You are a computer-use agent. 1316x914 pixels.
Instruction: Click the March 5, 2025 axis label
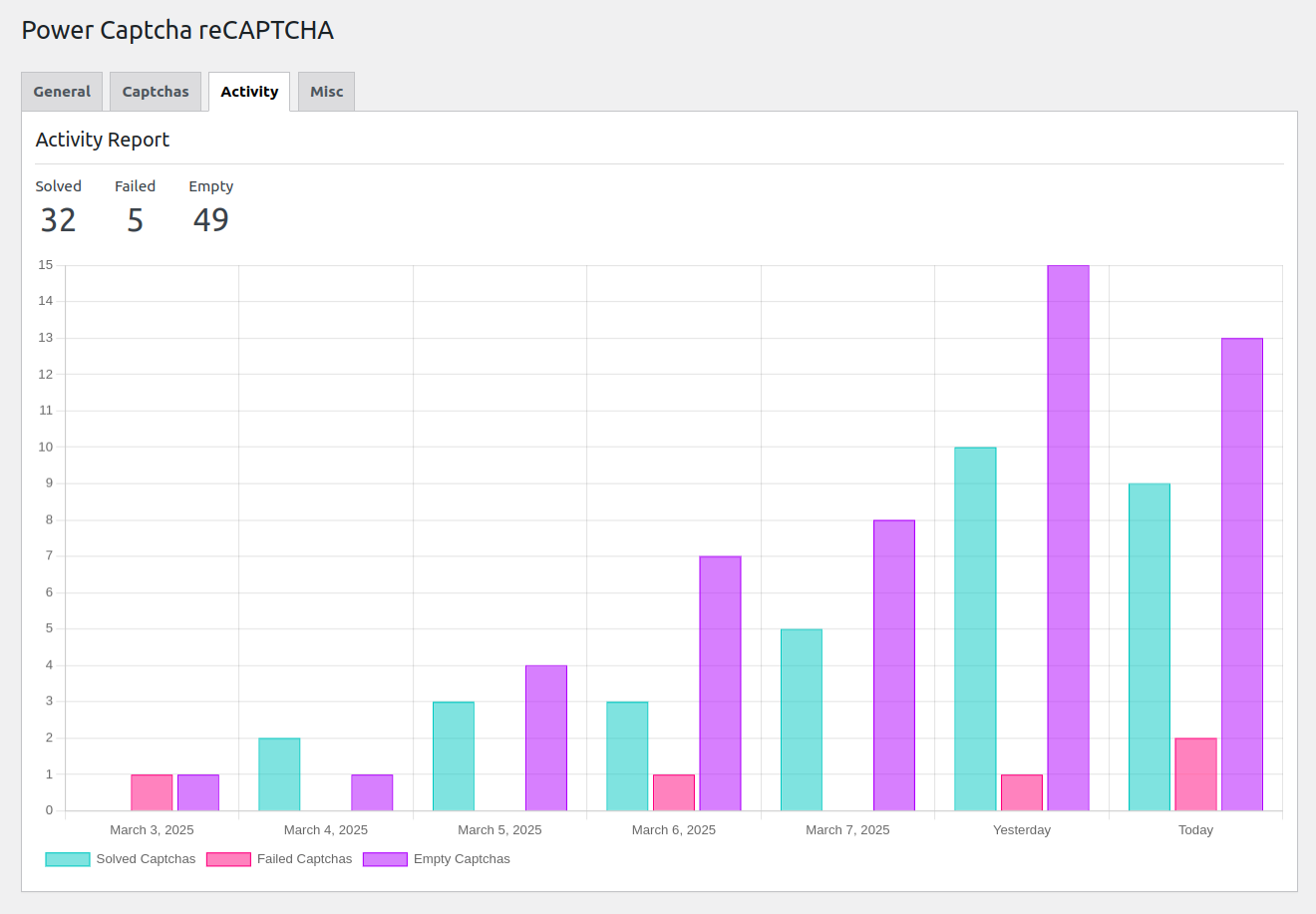499,830
